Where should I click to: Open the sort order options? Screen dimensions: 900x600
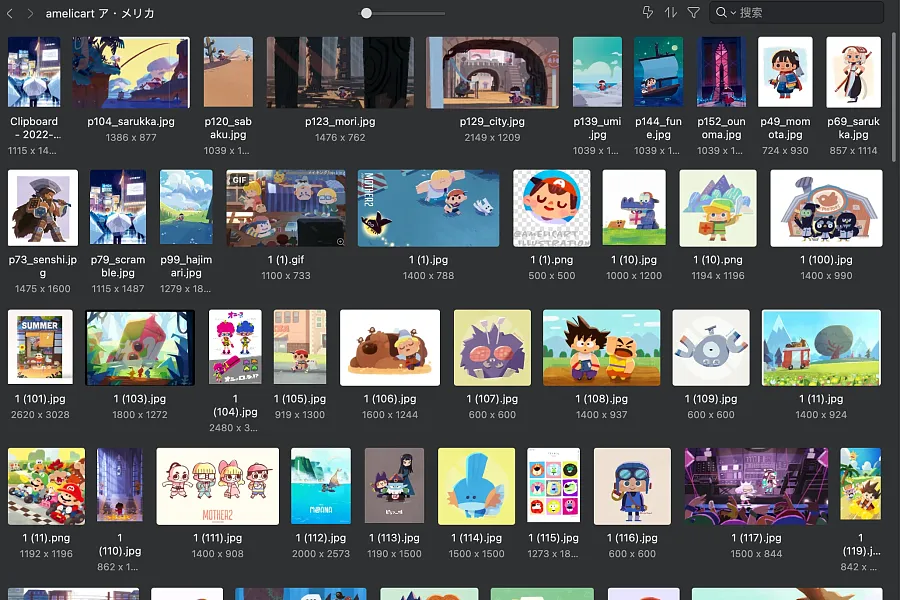[670, 12]
